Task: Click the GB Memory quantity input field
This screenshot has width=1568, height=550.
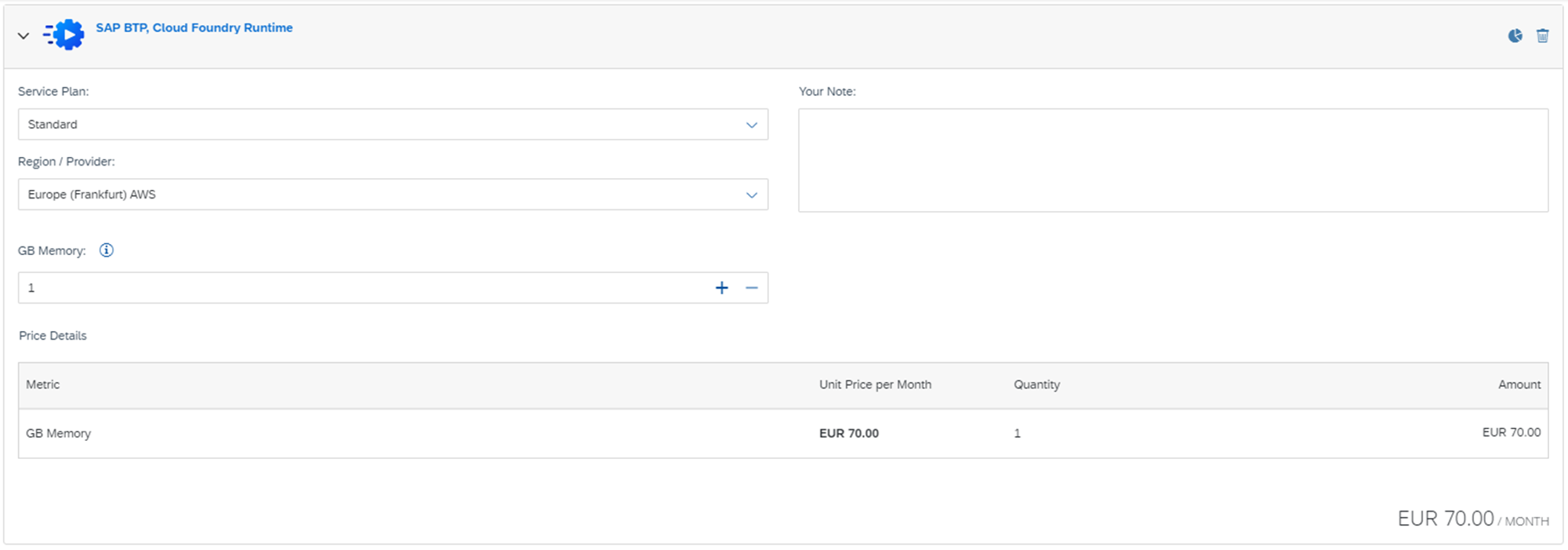Action: (x=361, y=288)
